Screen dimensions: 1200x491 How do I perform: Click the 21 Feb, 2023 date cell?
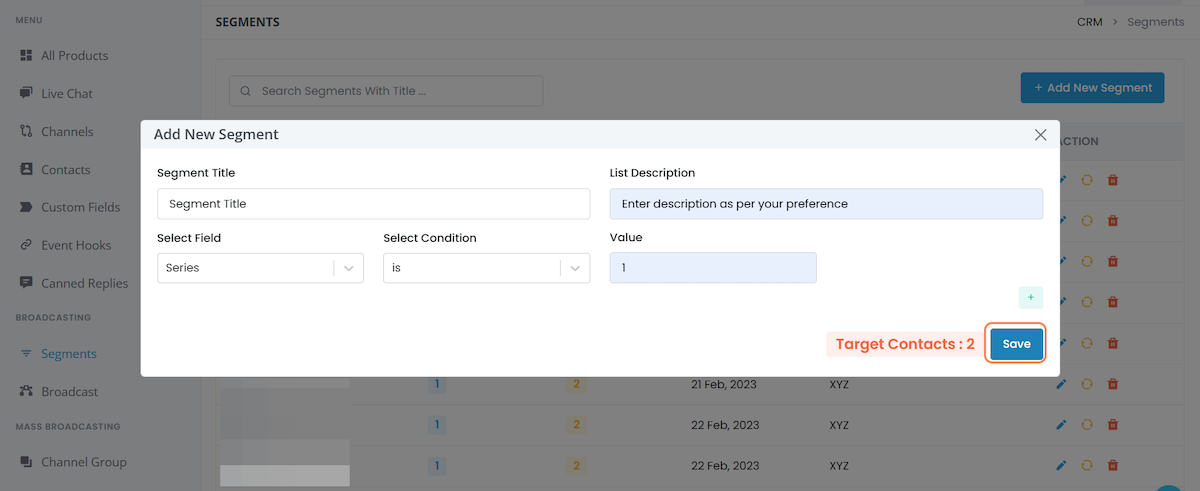725,384
